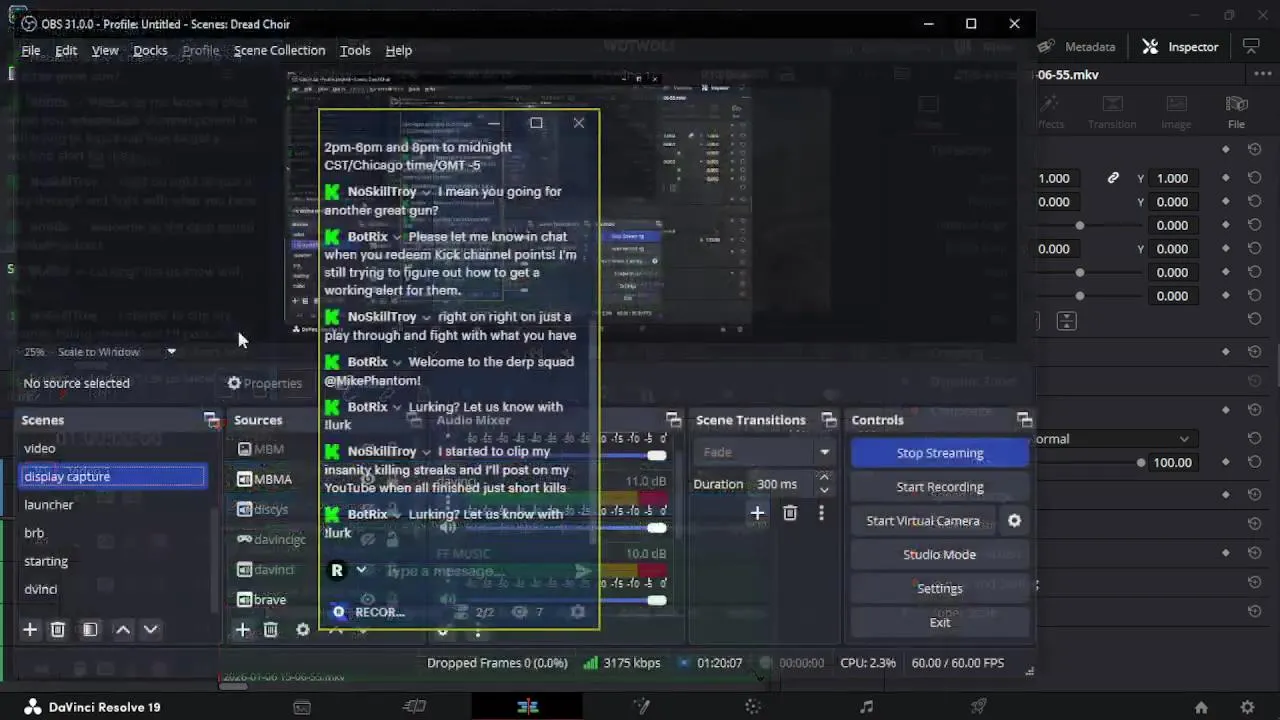Float the Scenes dock via its header icon
This screenshot has height=720, width=1280.
click(x=211, y=420)
